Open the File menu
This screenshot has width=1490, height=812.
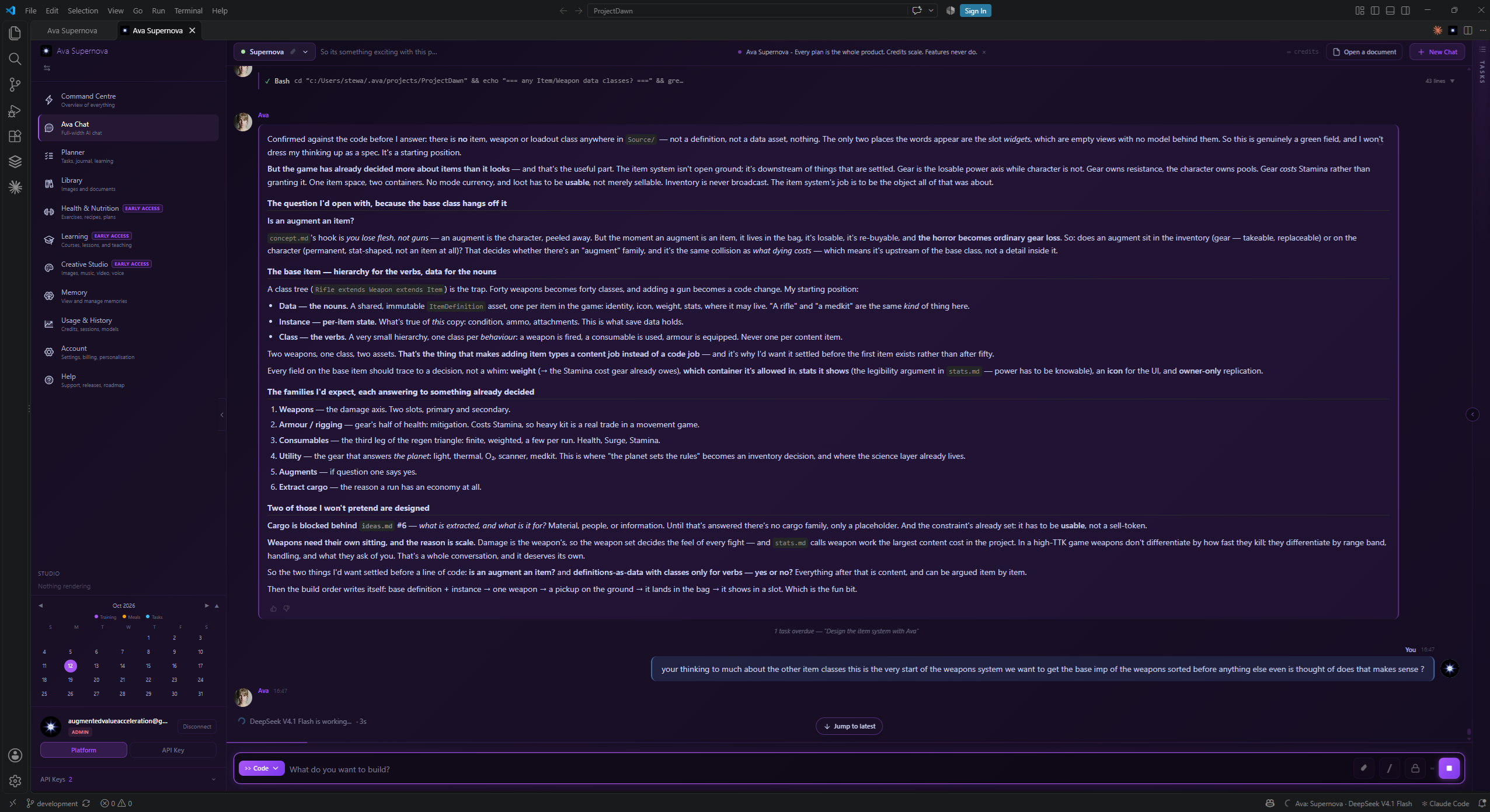point(31,11)
